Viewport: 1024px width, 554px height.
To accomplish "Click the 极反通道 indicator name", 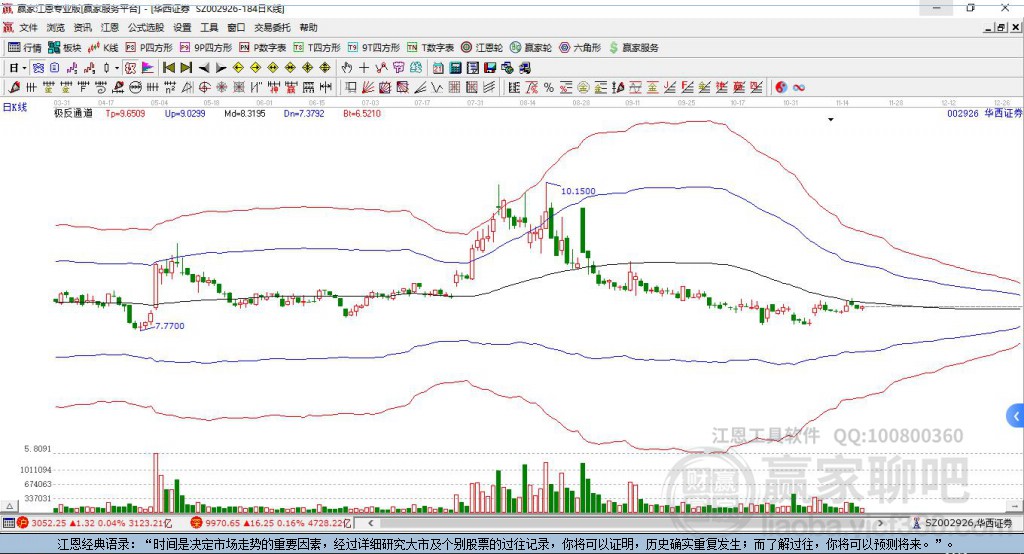I will pyautogui.click(x=73, y=113).
